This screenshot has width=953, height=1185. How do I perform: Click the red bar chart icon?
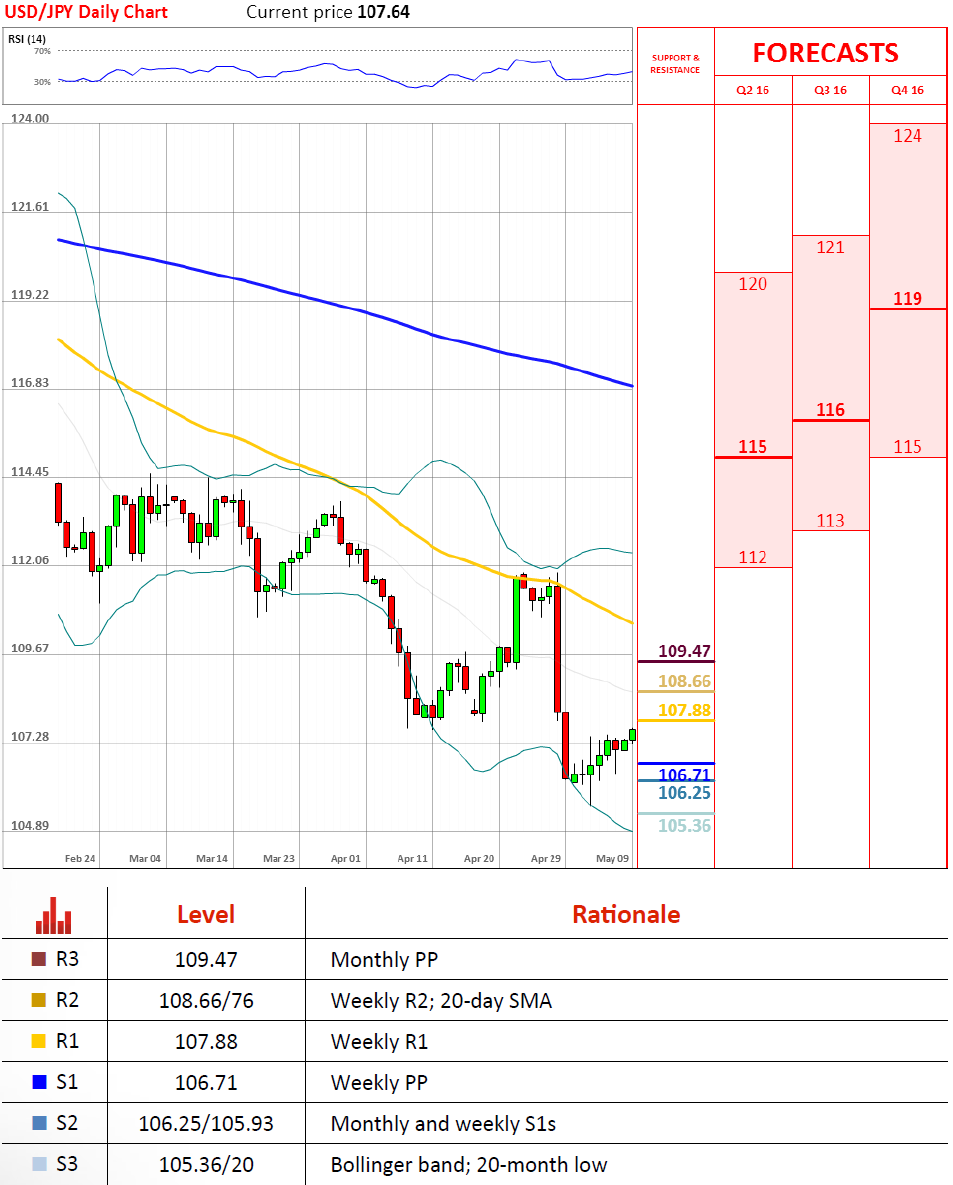(54, 915)
